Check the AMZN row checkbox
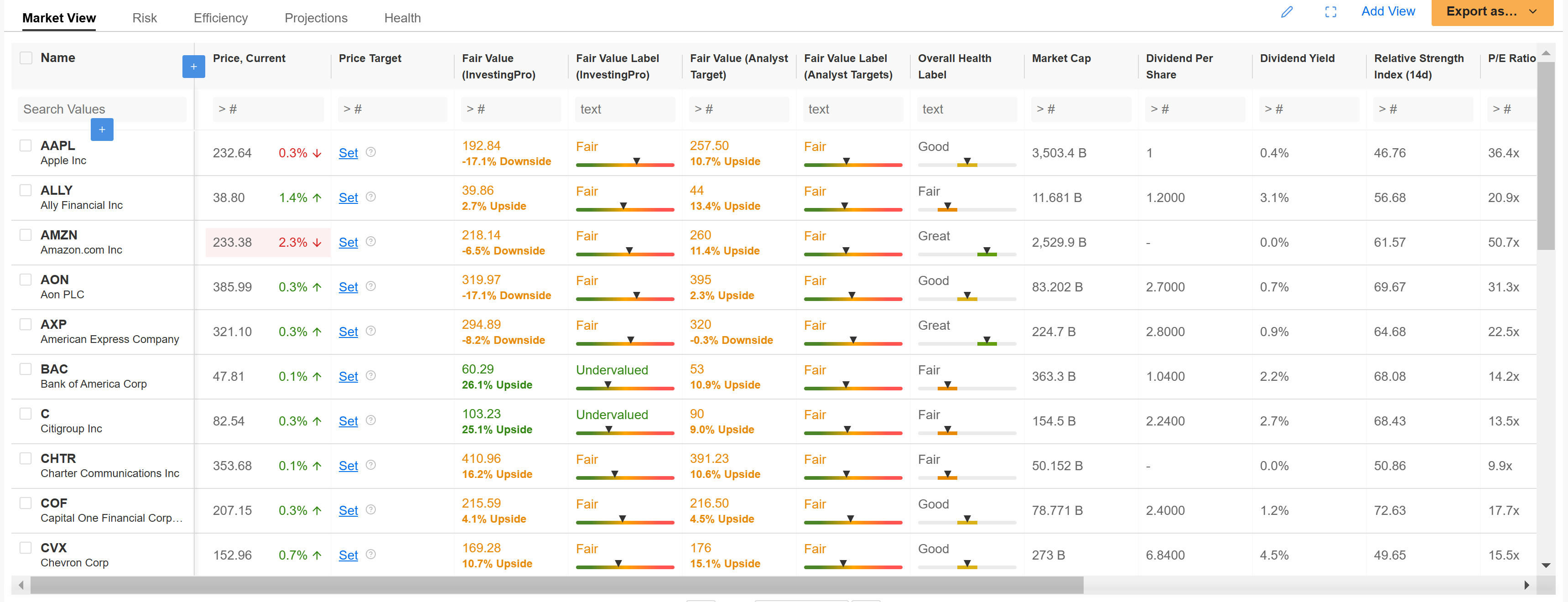 [x=26, y=235]
